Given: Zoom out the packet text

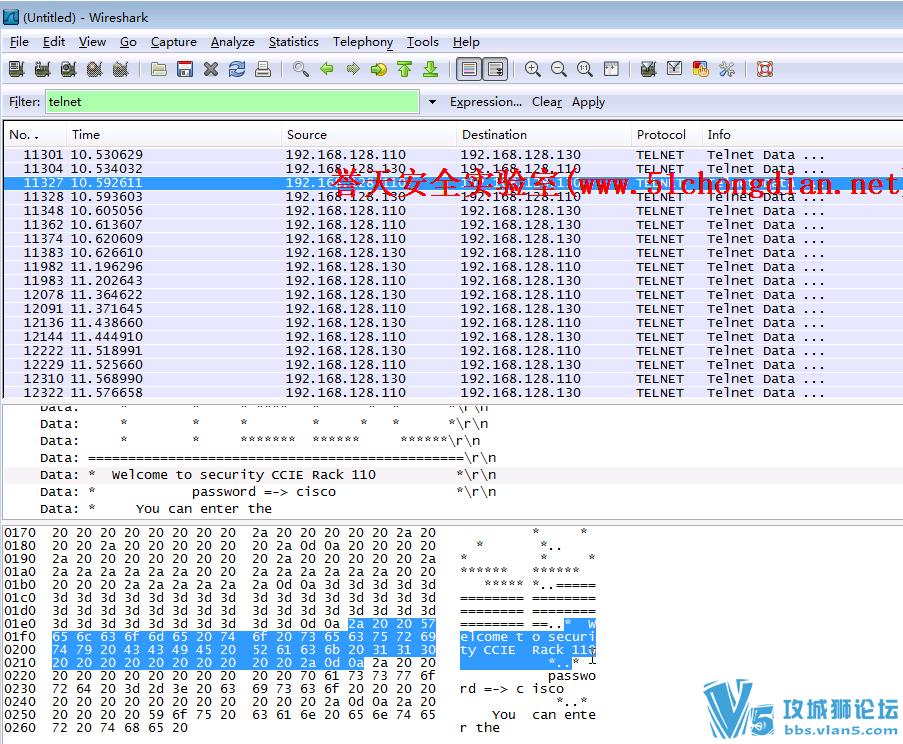Looking at the screenshot, I should 559,69.
